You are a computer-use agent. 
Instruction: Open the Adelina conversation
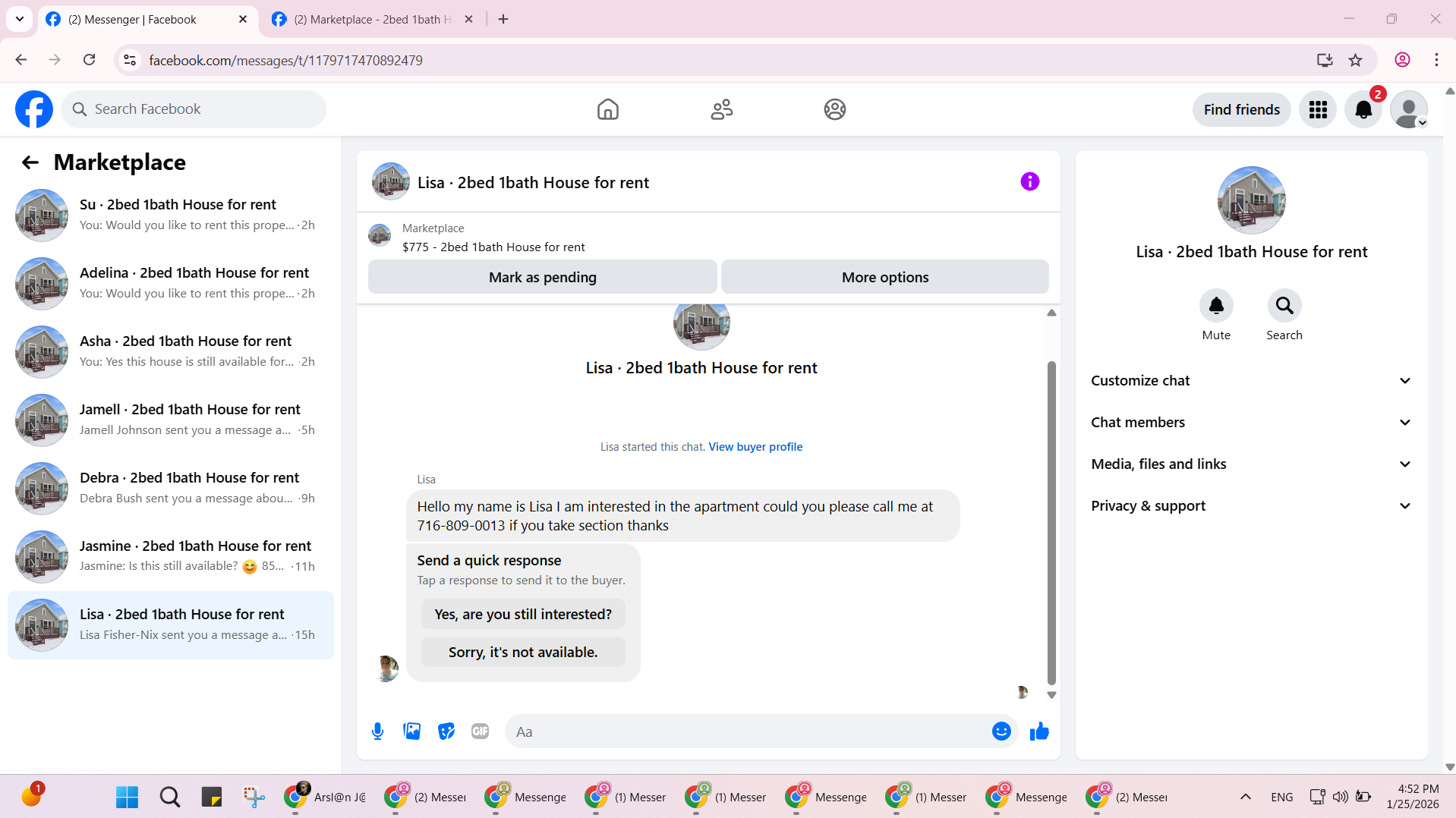point(171,284)
